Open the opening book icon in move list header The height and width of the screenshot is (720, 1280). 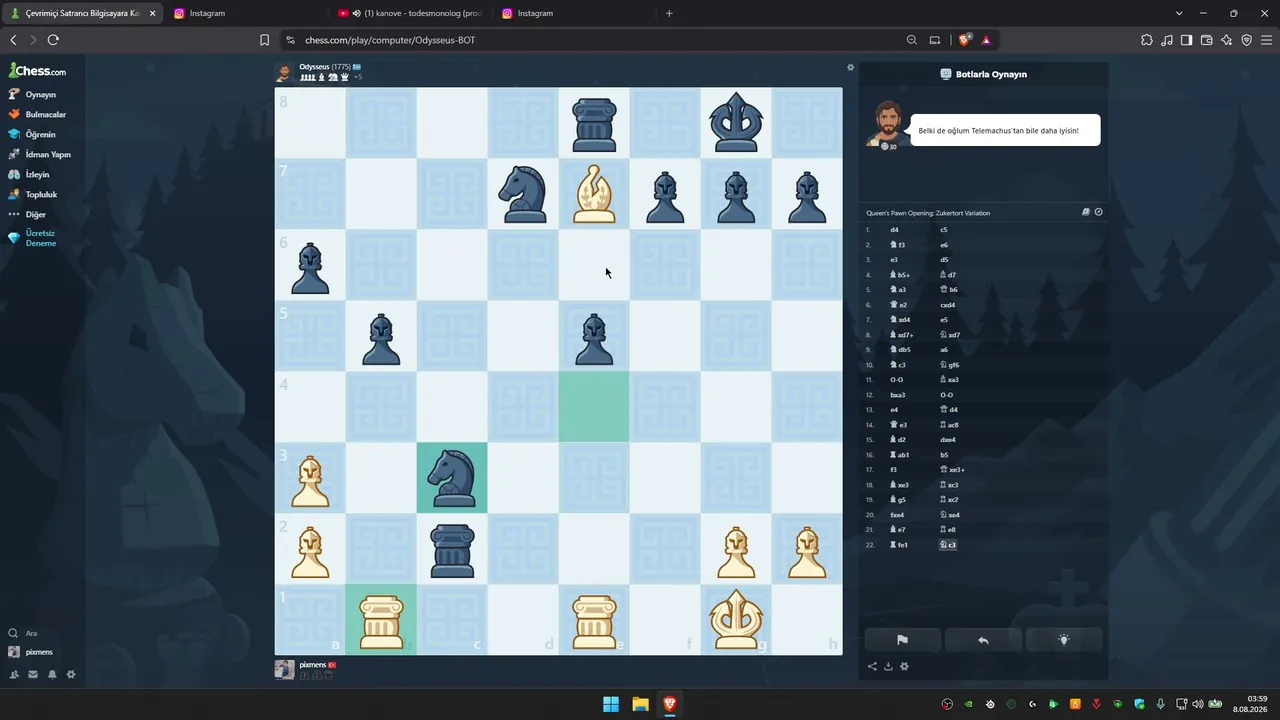[1086, 212]
